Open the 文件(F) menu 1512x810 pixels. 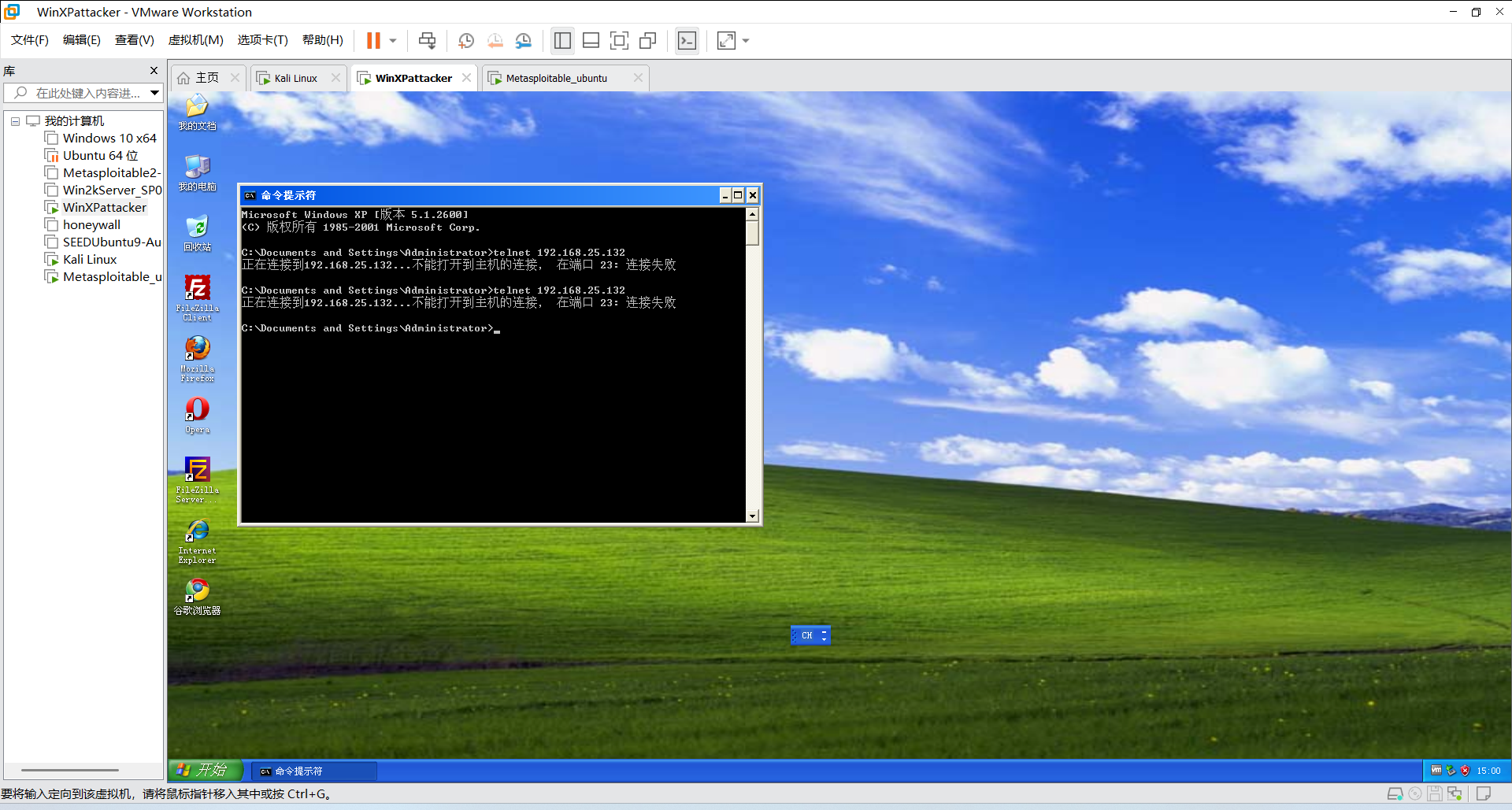(30, 40)
